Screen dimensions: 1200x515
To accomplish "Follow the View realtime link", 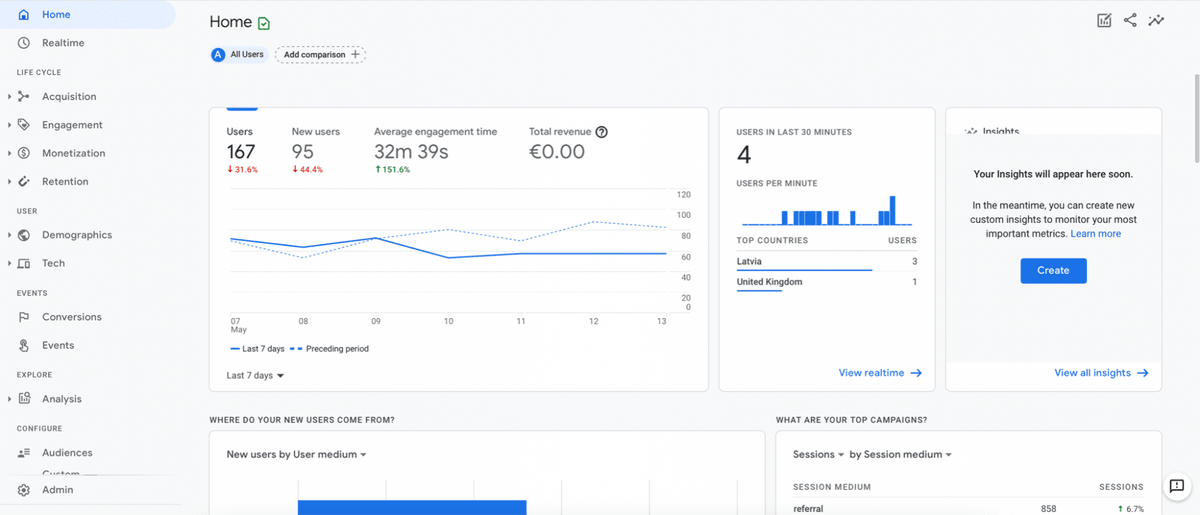I will (x=880, y=373).
